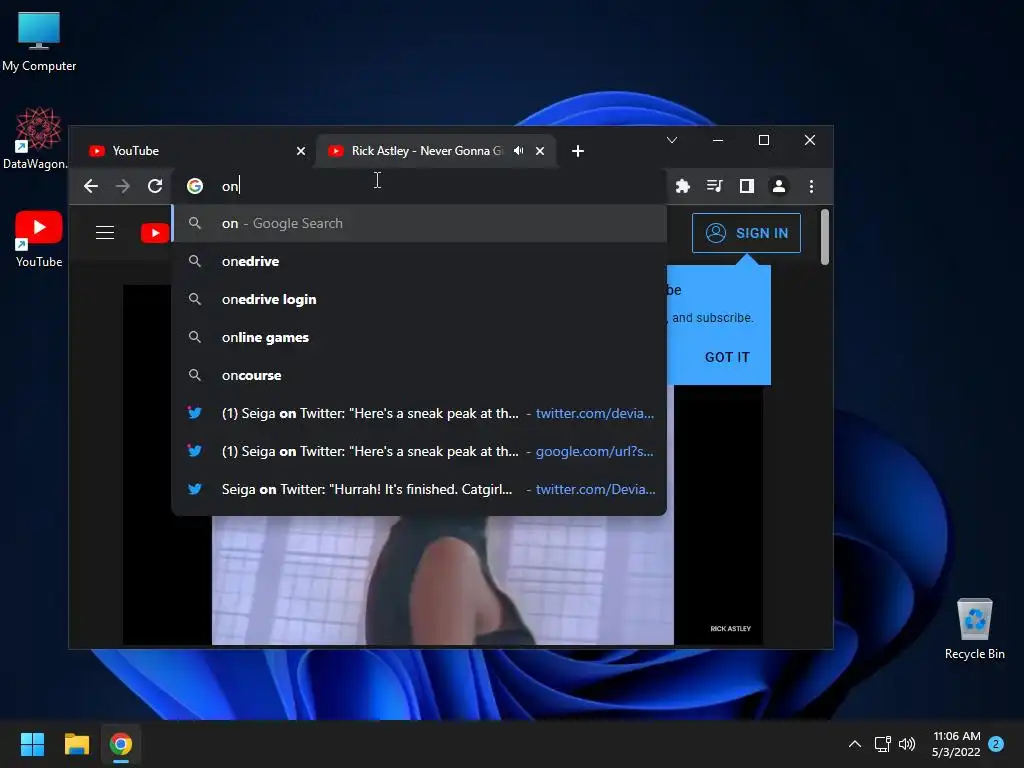Click the browser forward arrow
Screen dimensions: 1024x768
pyautogui.click(x=123, y=186)
